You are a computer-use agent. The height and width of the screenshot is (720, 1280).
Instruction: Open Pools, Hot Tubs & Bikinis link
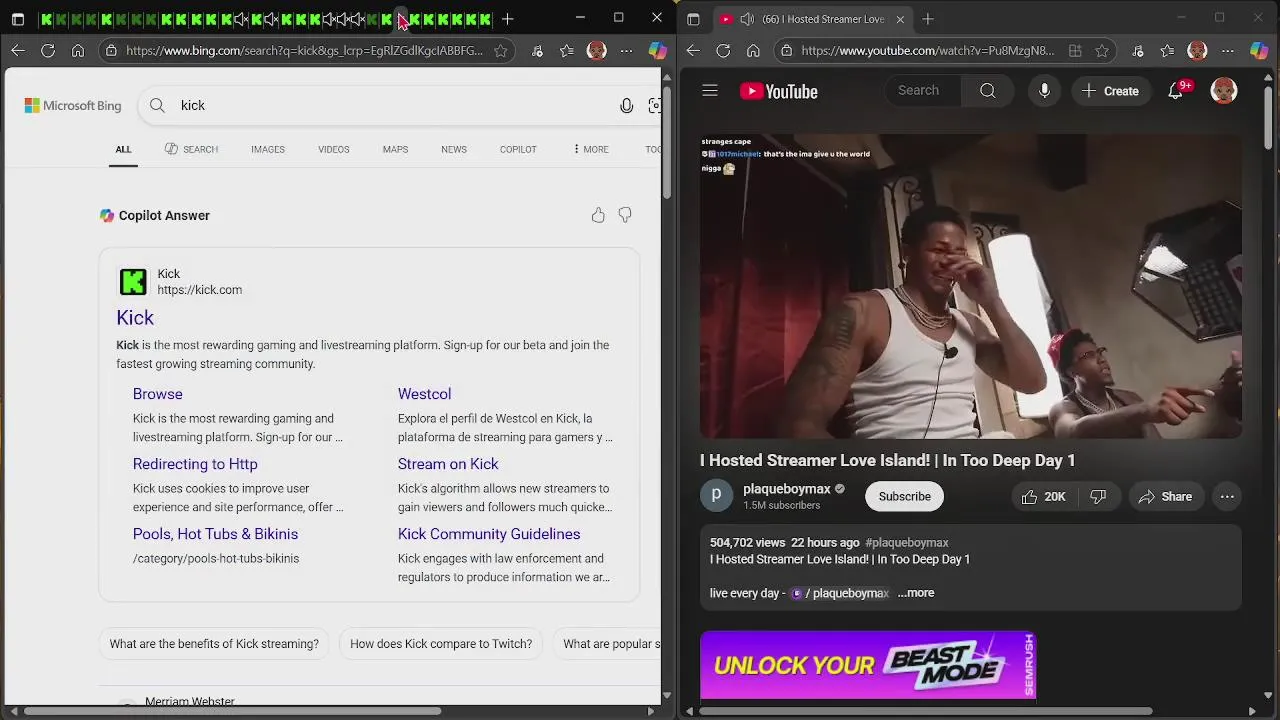point(215,534)
